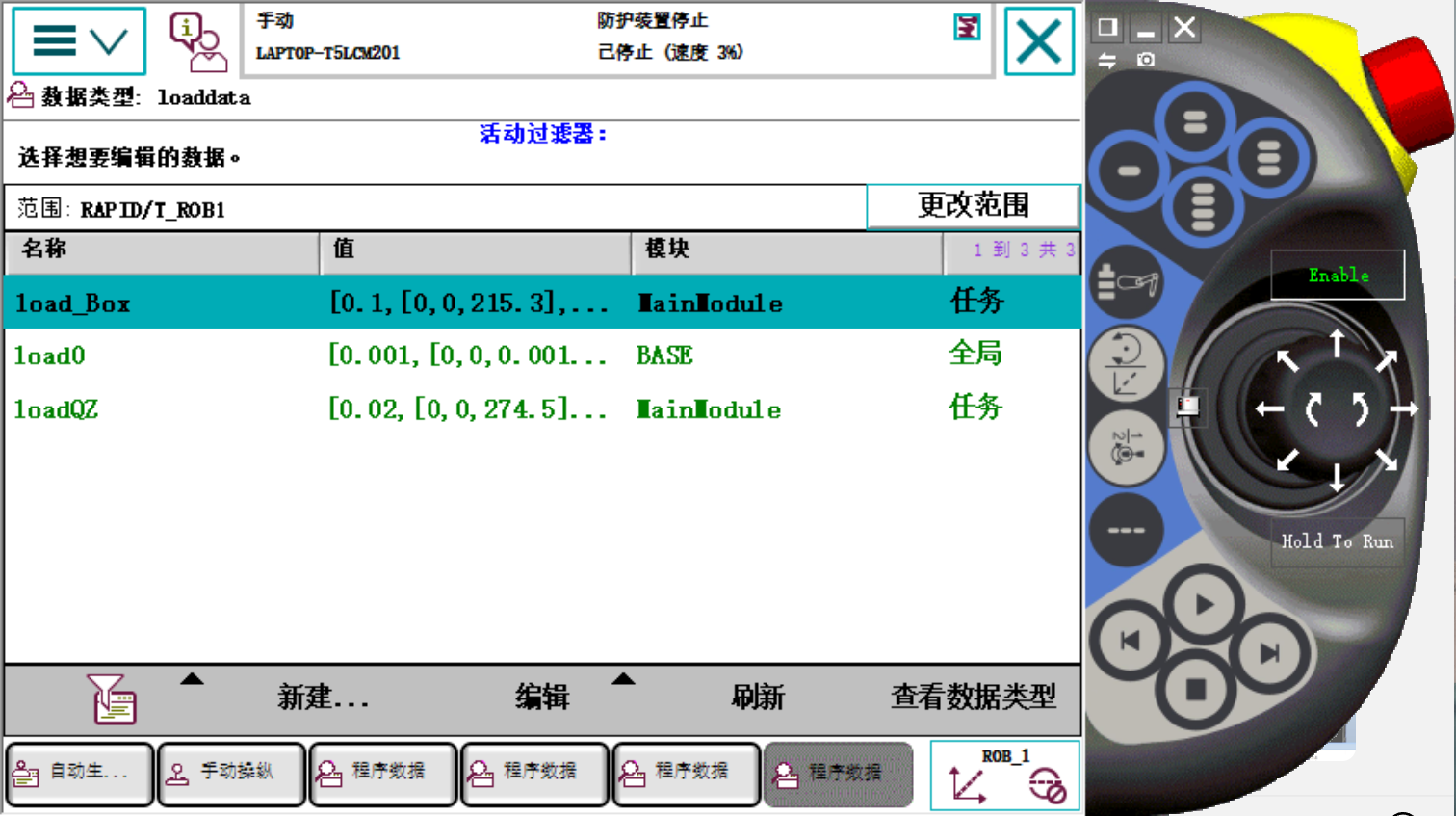Click joystick right arrow

[x=1404, y=409]
